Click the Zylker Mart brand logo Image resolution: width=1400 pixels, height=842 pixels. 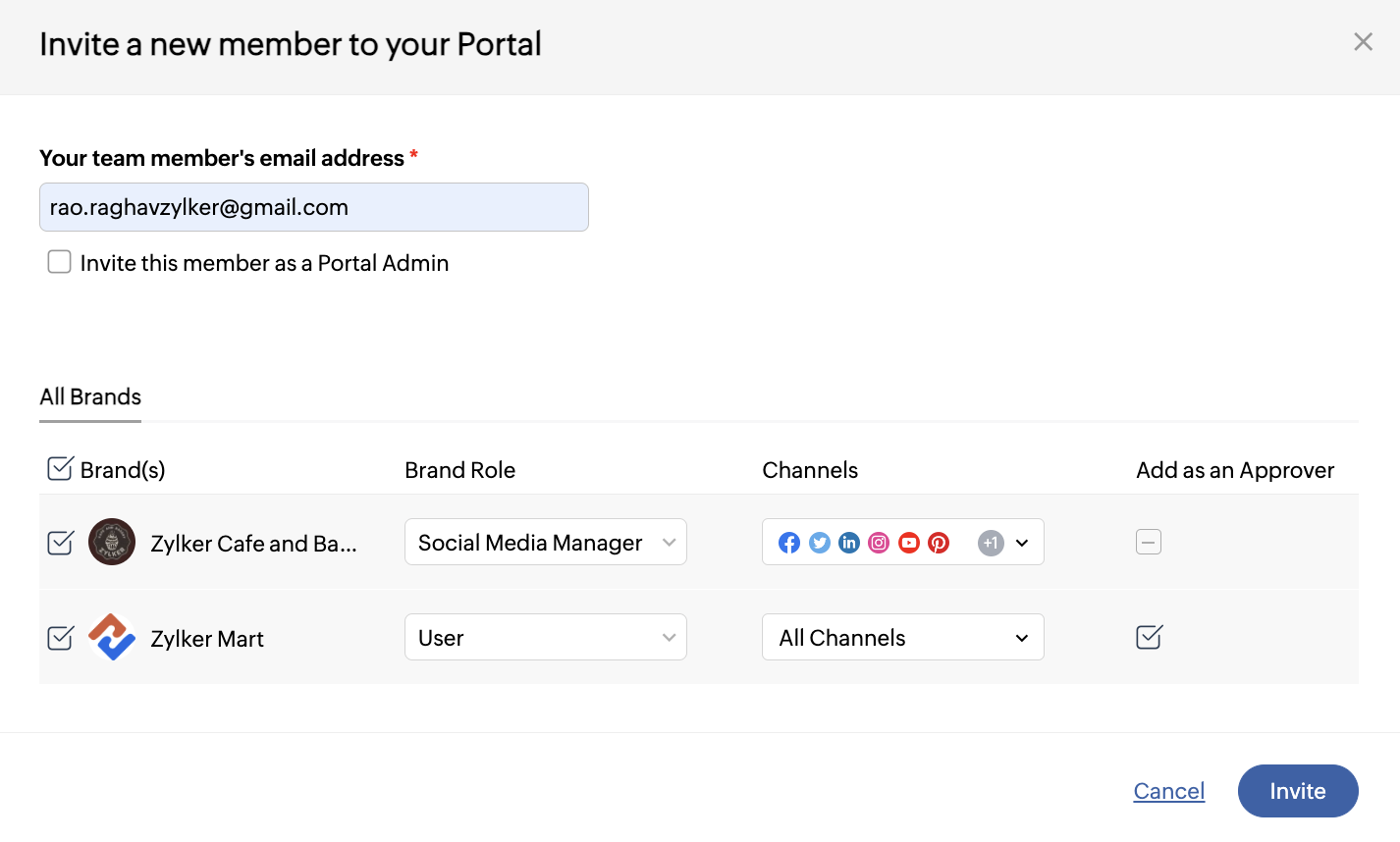point(112,638)
